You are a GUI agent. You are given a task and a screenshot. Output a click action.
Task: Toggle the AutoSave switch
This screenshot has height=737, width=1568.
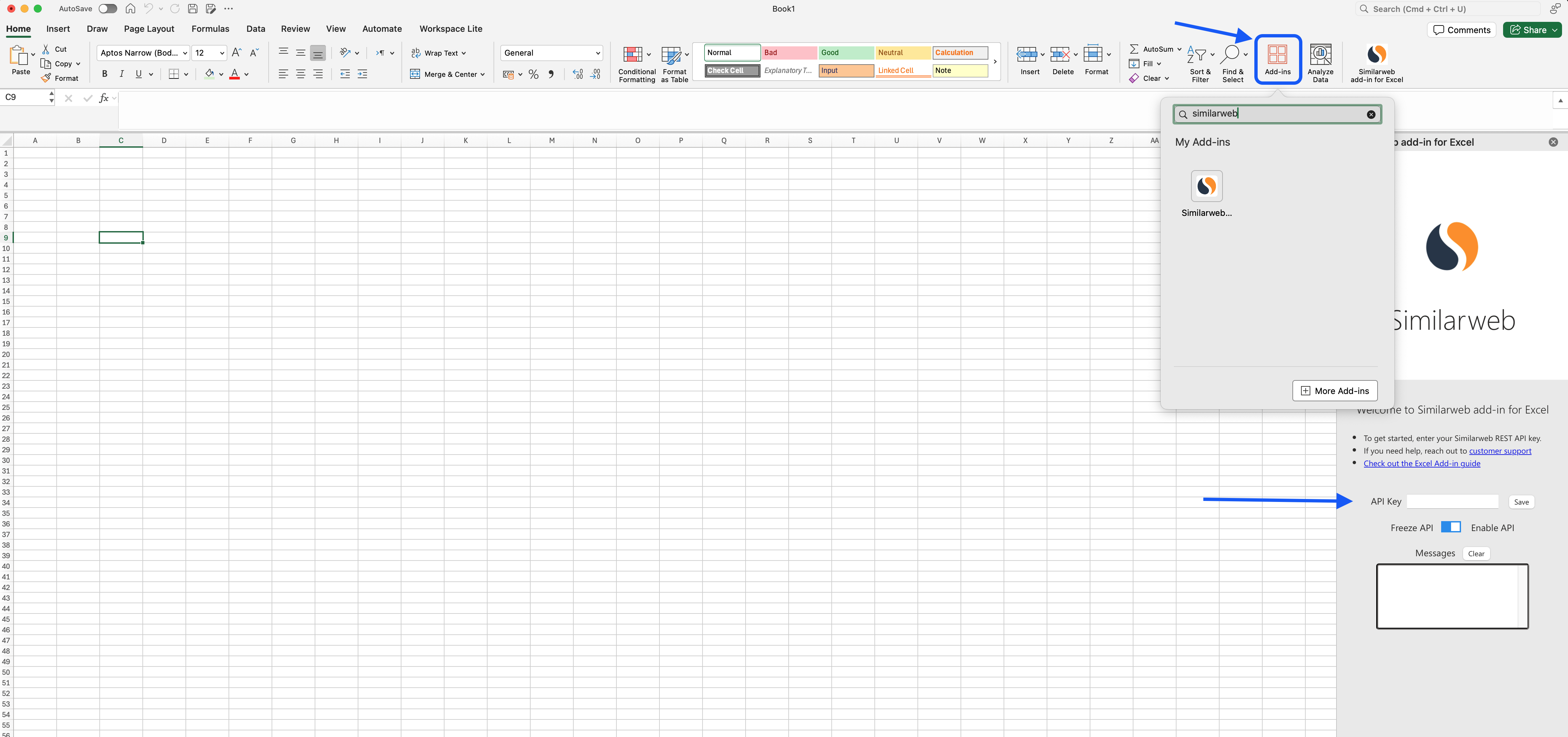click(108, 9)
